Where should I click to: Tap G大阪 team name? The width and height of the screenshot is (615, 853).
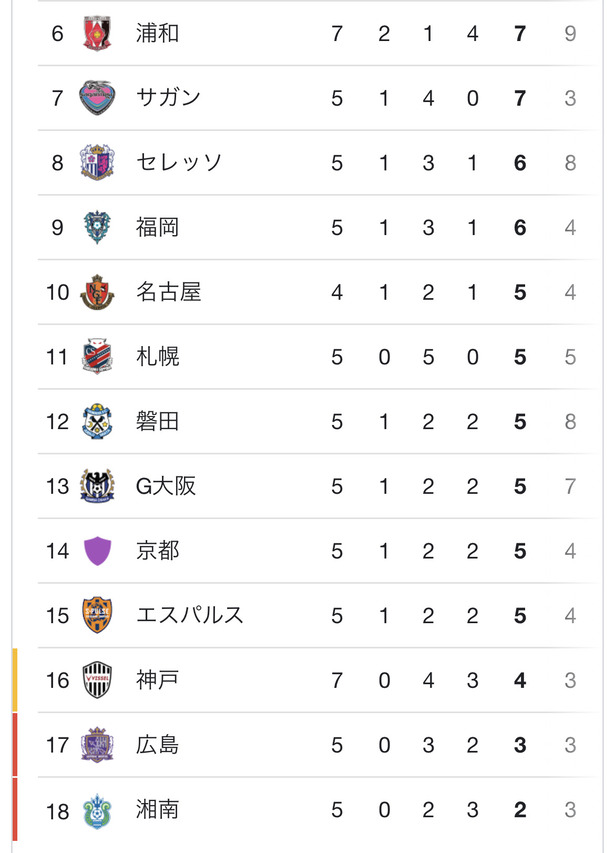pos(166,486)
